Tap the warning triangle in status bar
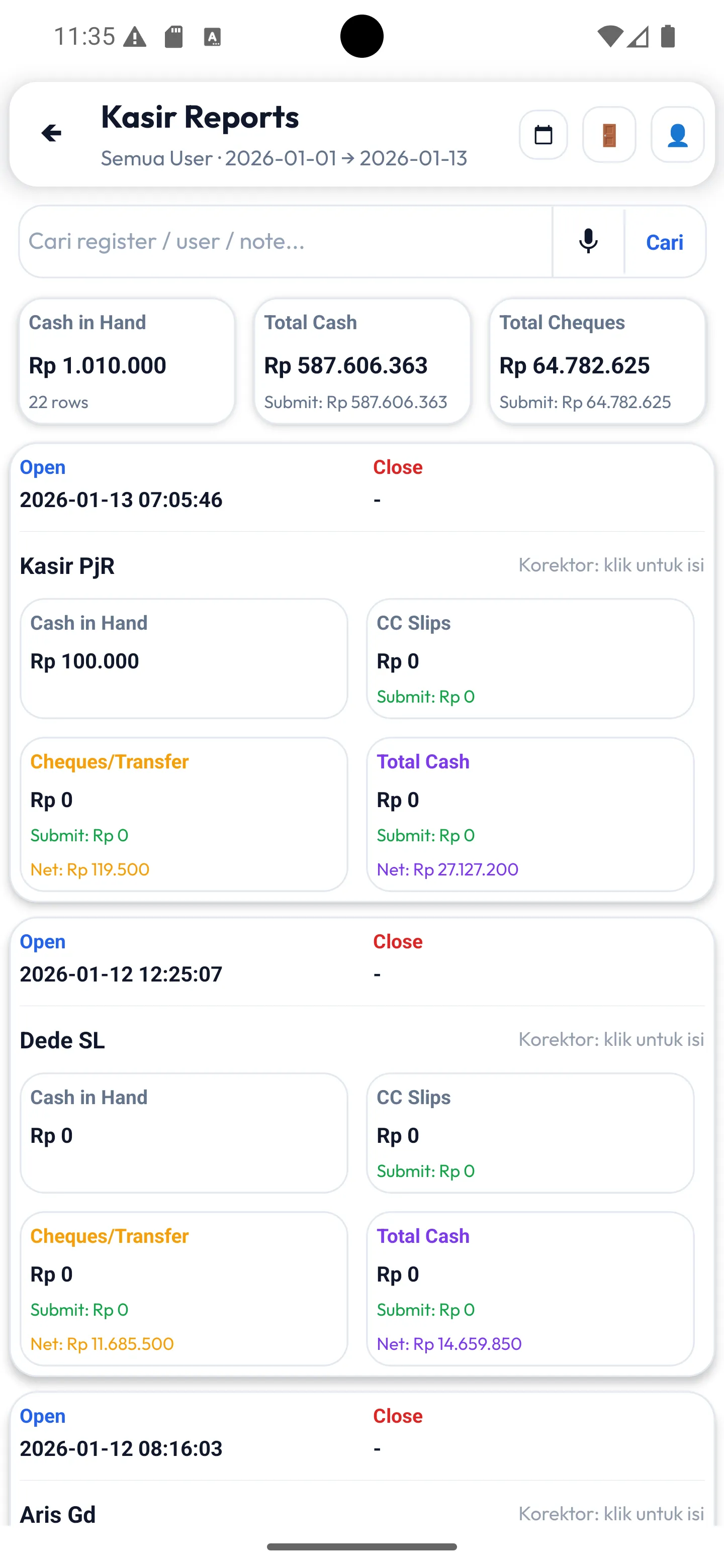Image resolution: width=724 pixels, height=1568 pixels. click(135, 37)
